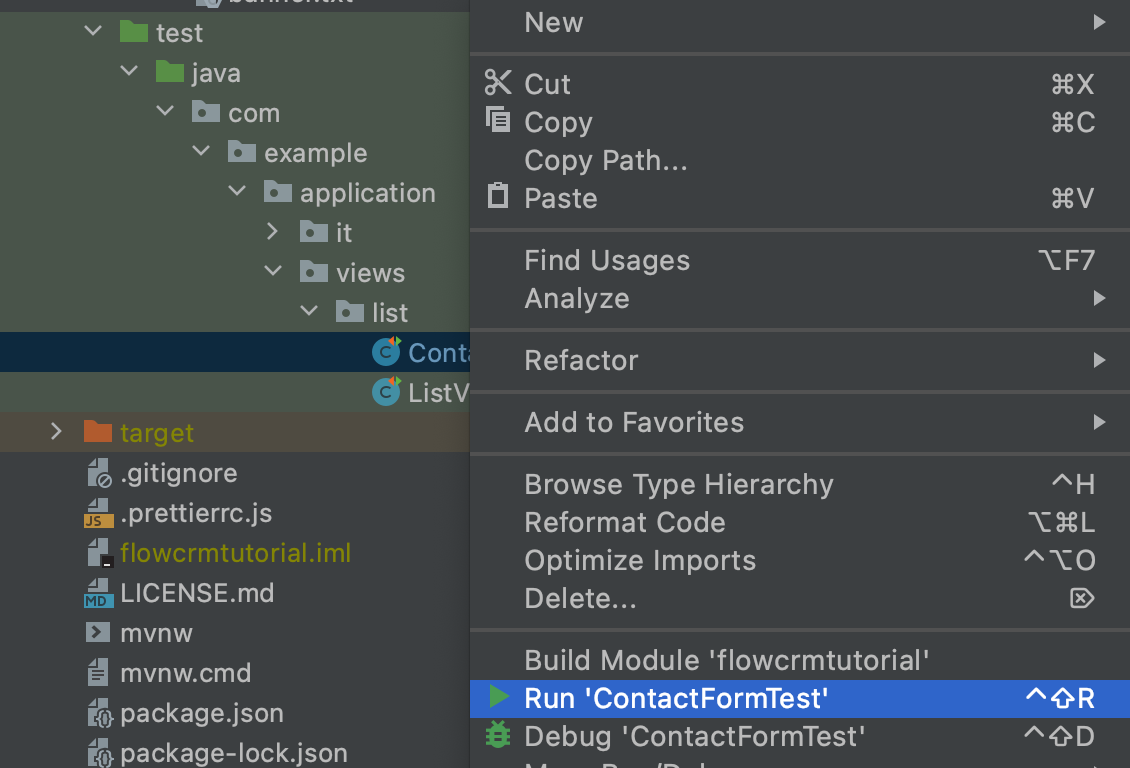The height and width of the screenshot is (768, 1130).
Task: Click the Paste clipboard icon
Action: pyautogui.click(x=497, y=197)
